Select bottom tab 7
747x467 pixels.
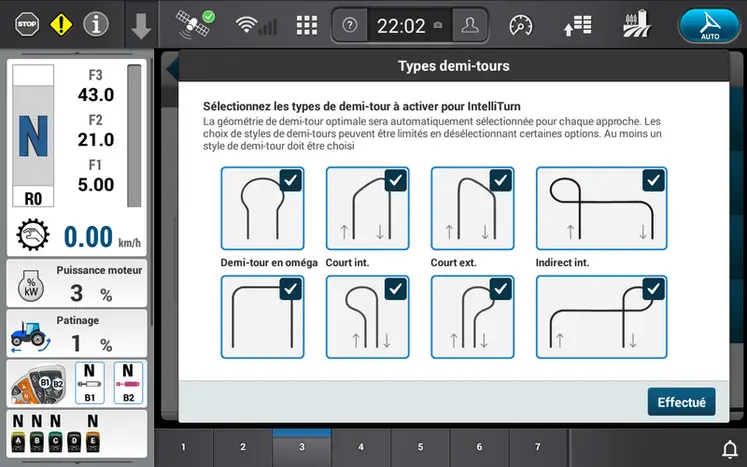(538, 447)
